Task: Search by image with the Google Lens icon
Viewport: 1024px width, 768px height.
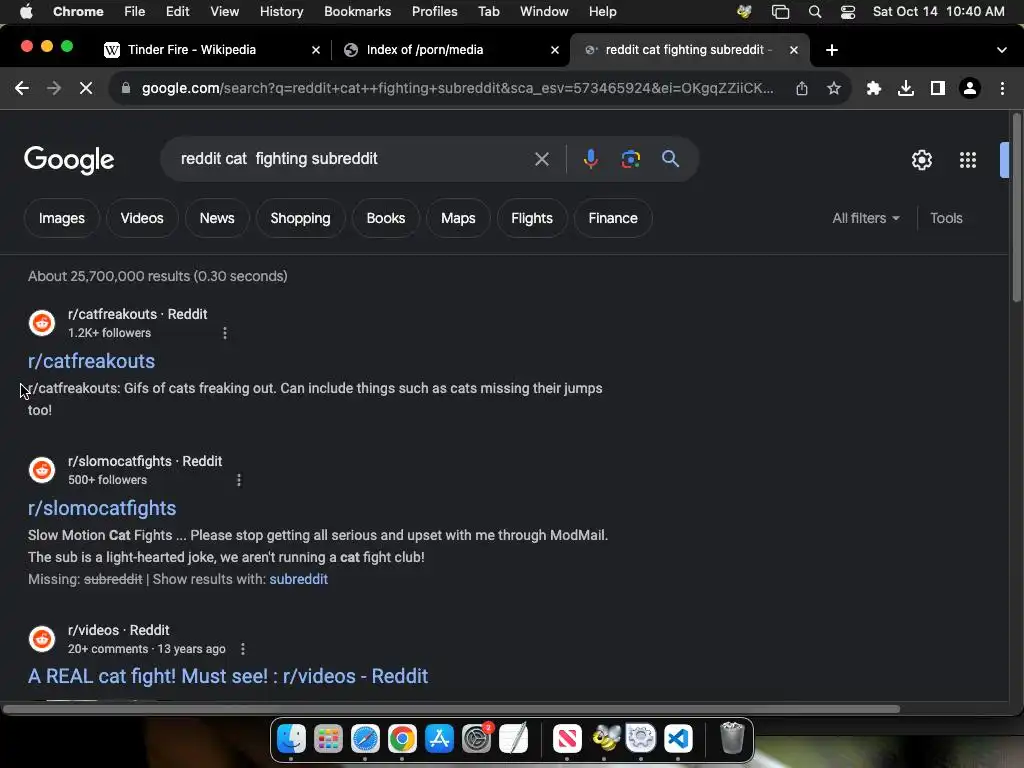Action: point(630,159)
